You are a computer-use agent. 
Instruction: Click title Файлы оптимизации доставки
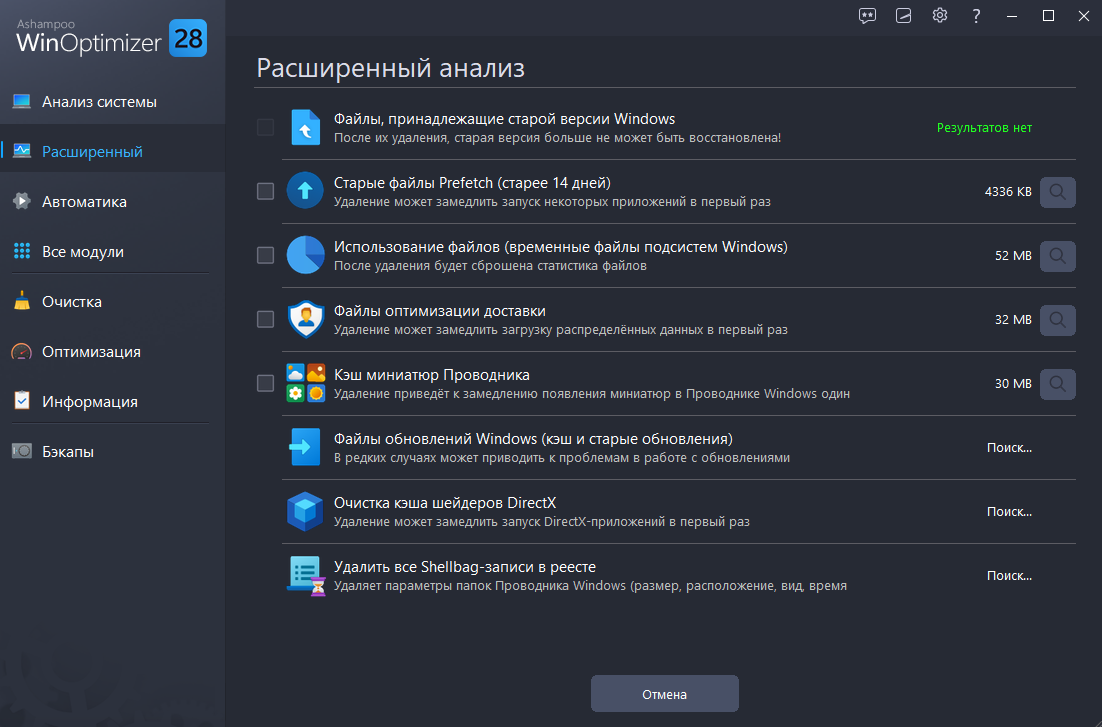(x=439, y=311)
